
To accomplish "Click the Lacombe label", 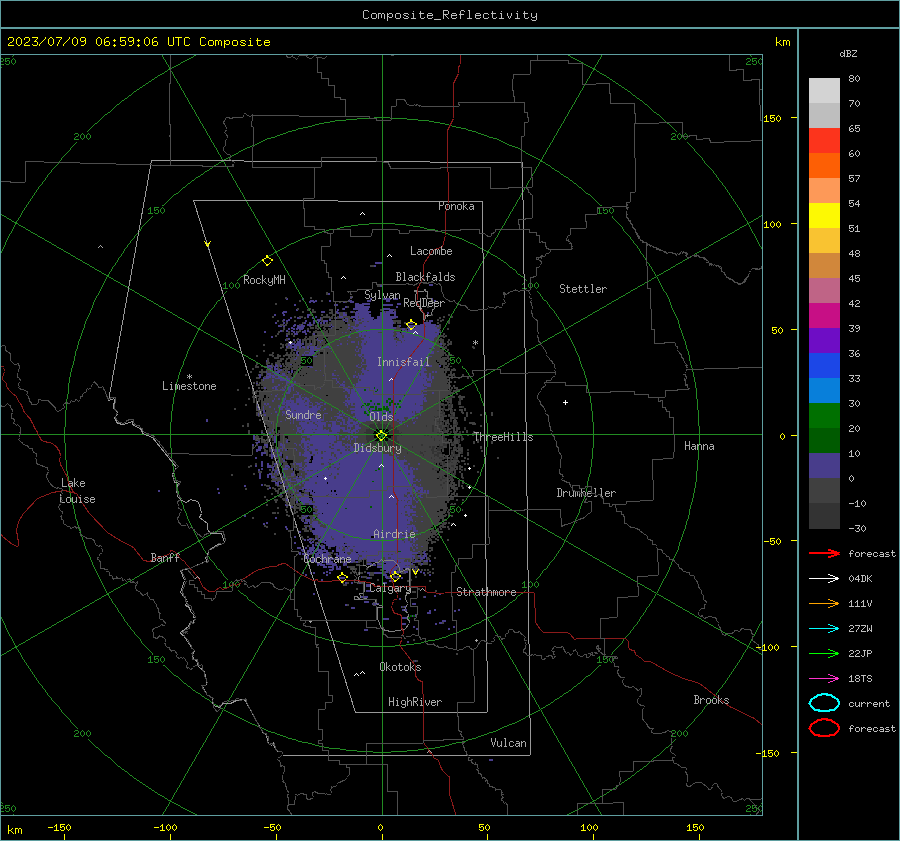I will click(431, 251).
